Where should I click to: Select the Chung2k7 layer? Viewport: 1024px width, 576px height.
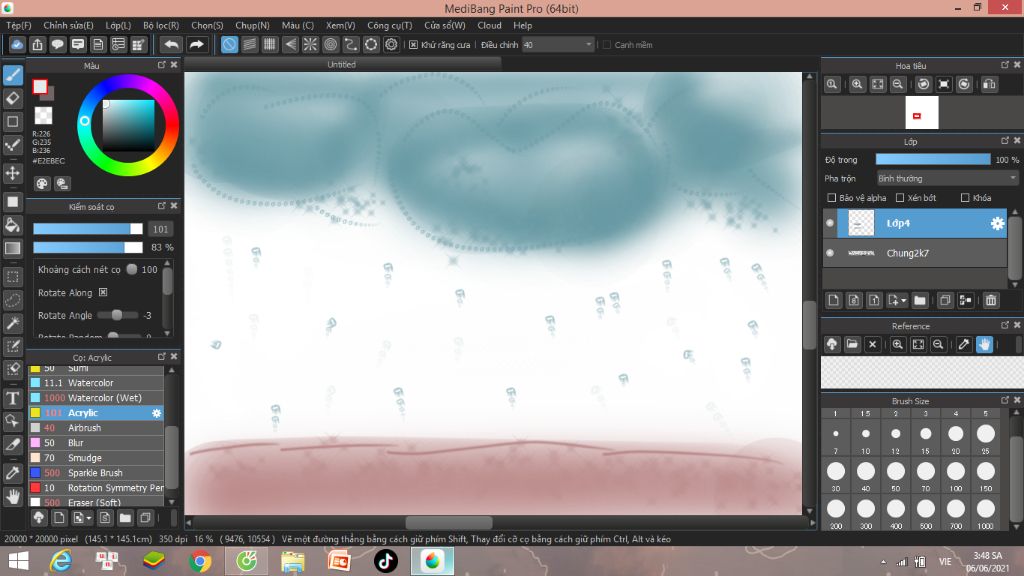coord(915,253)
